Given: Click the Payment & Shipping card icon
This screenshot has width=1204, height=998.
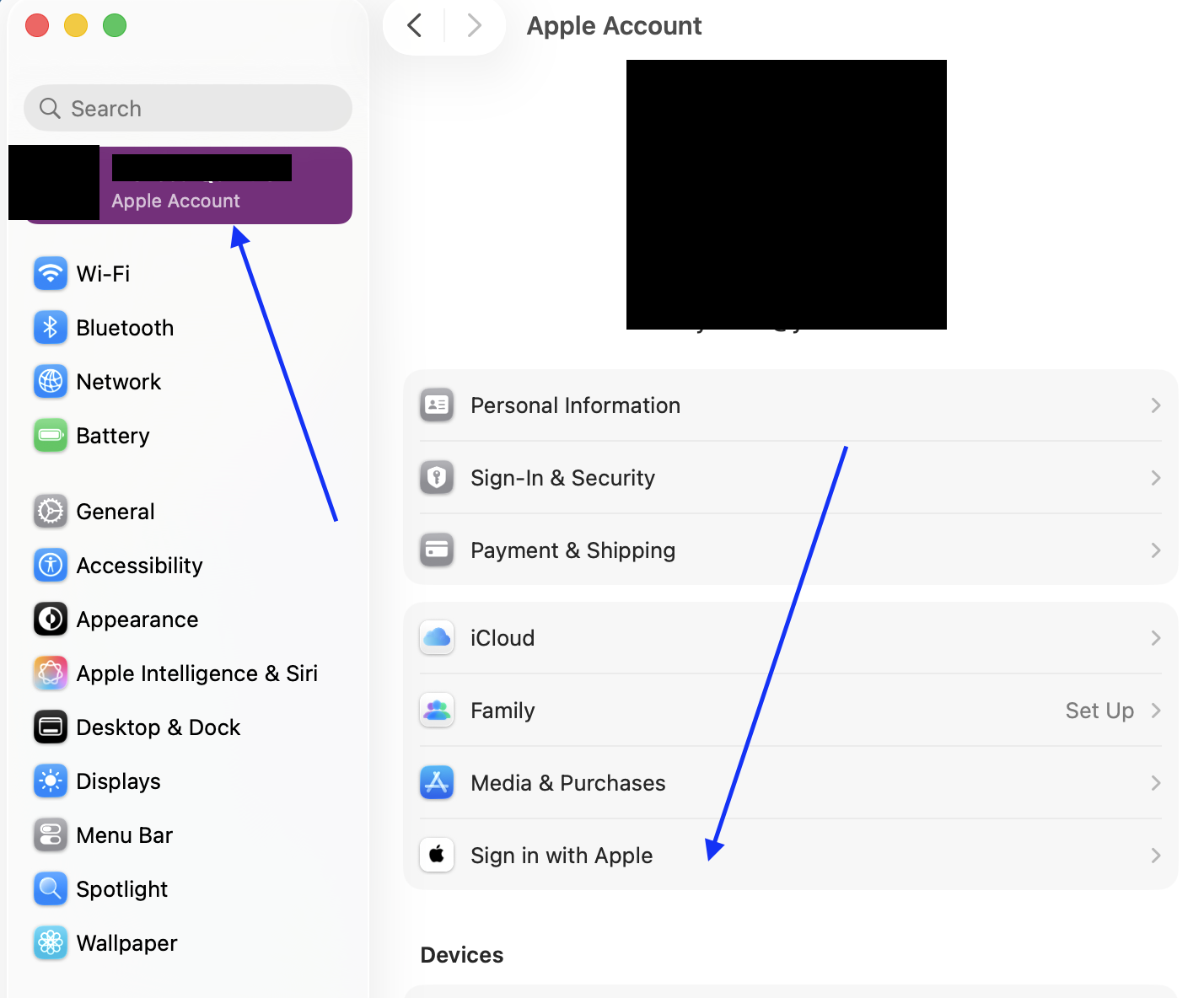Looking at the screenshot, I should (437, 550).
